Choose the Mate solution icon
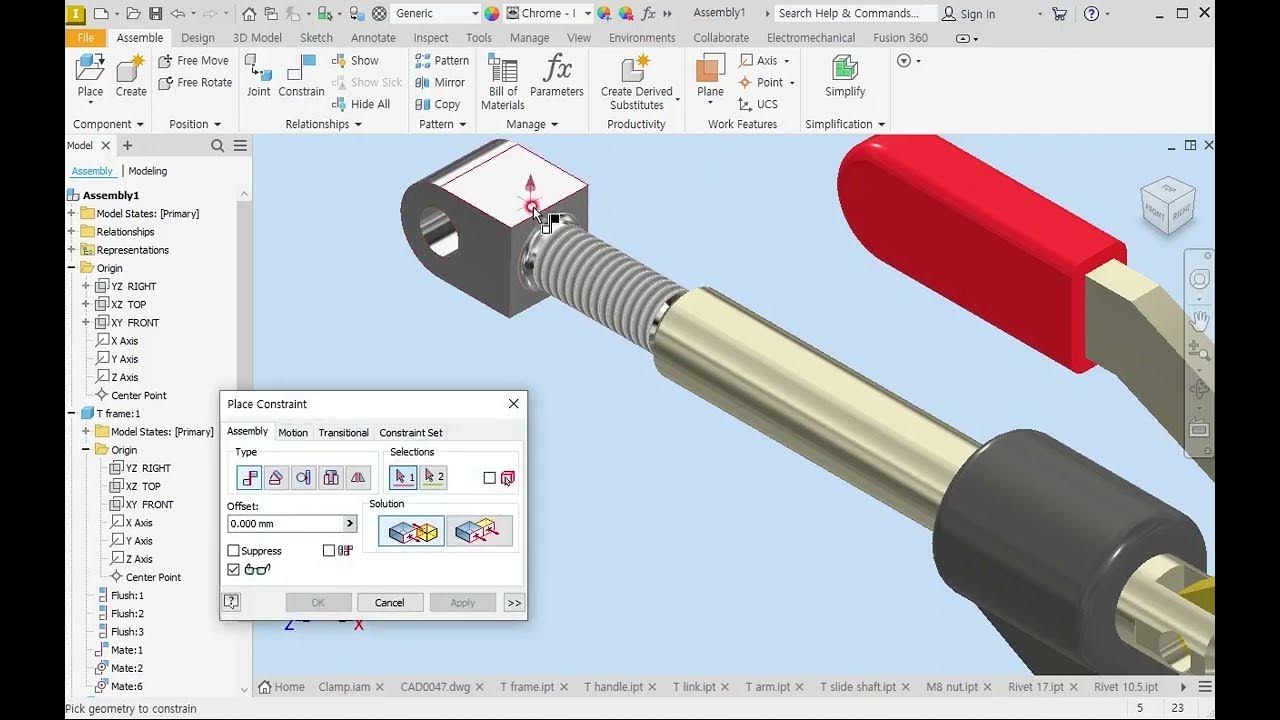The image size is (1280, 720). coord(411,531)
